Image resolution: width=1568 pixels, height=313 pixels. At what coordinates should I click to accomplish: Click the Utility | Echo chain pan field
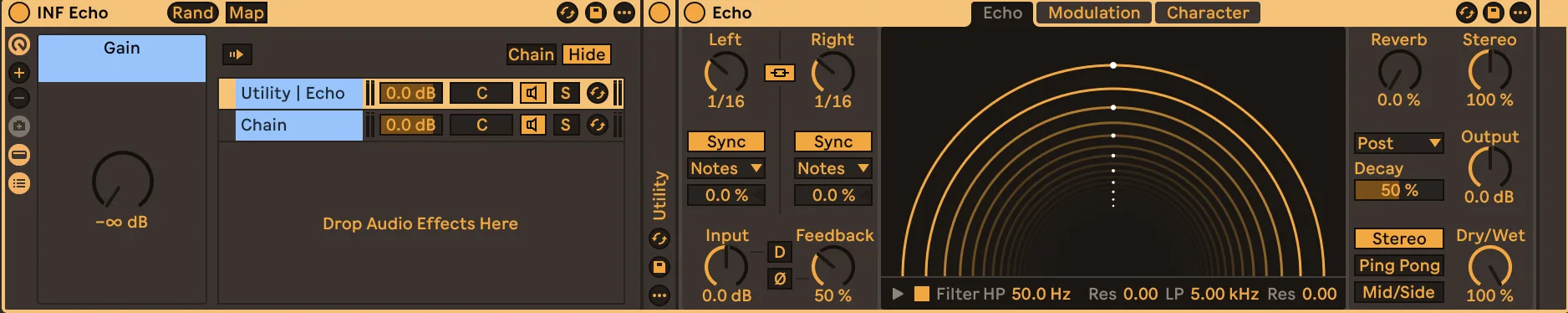tap(481, 93)
